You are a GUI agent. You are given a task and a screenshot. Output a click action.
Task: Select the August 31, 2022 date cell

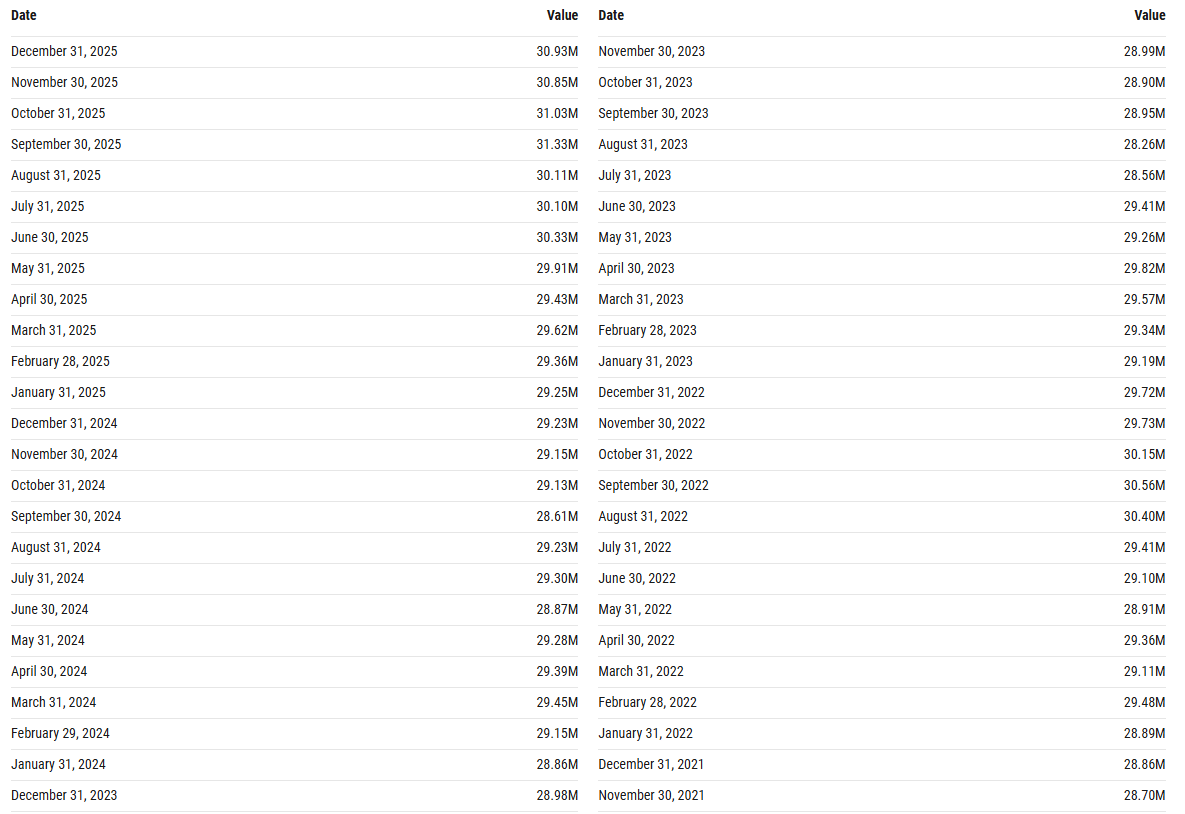[x=643, y=516]
